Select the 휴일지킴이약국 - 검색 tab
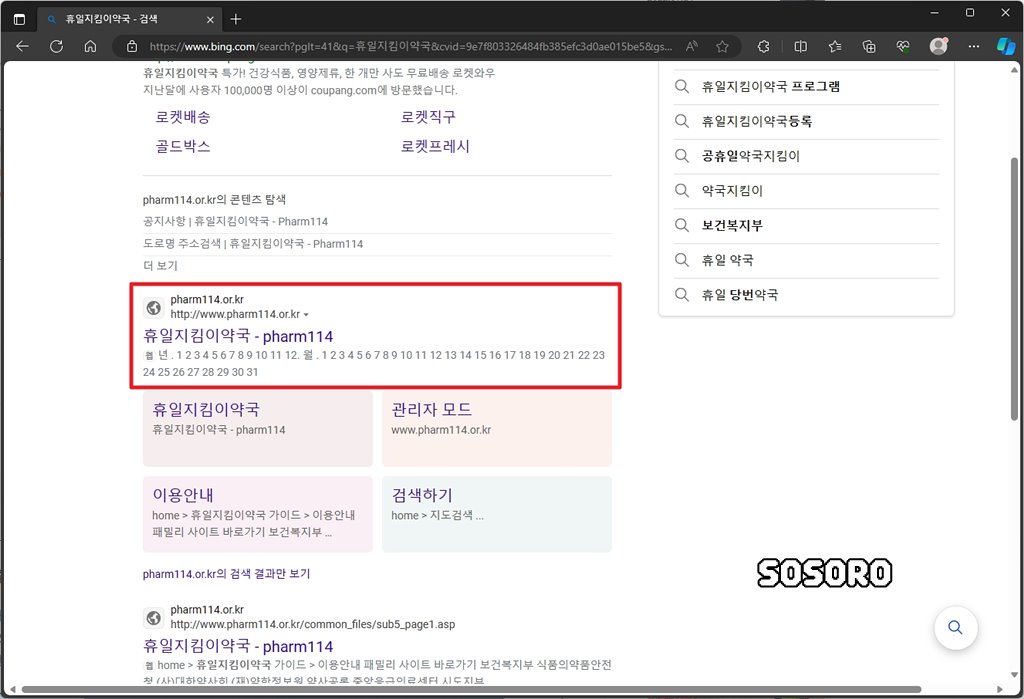 (x=128, y=19)
